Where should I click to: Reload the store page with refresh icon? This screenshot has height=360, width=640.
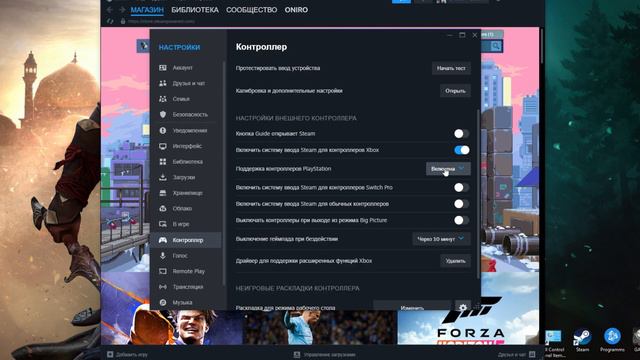[110, 21]
